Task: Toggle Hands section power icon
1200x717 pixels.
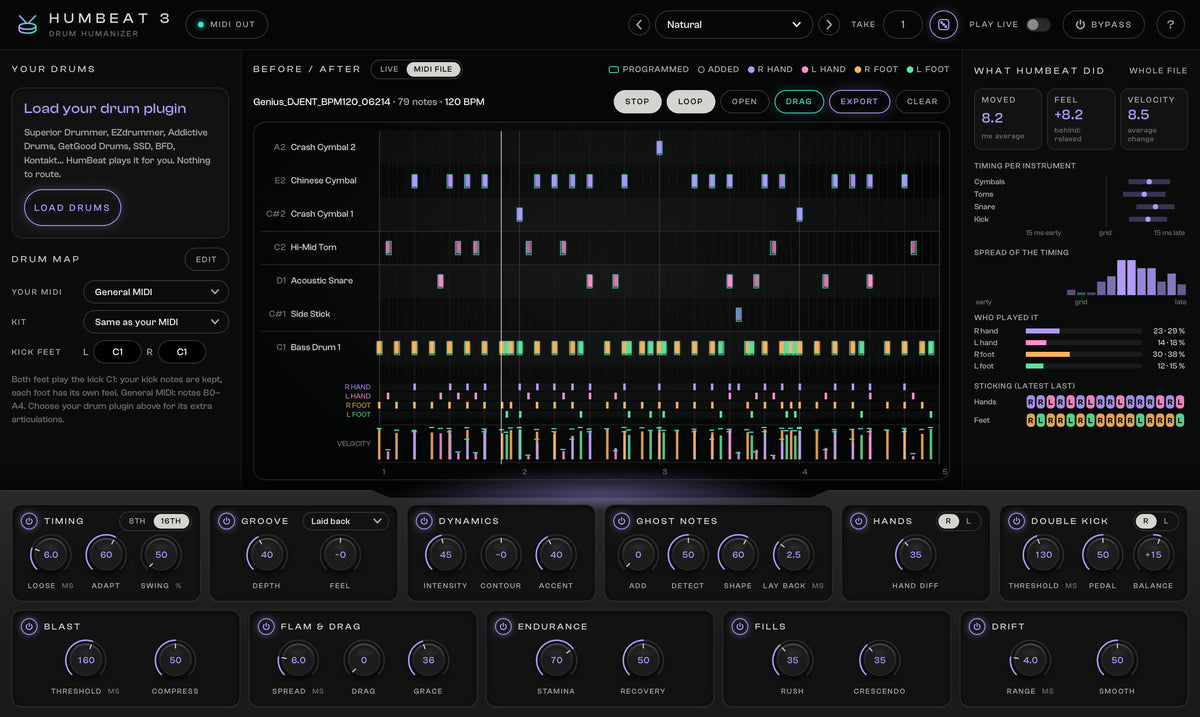Action: [x=858, y=521]
